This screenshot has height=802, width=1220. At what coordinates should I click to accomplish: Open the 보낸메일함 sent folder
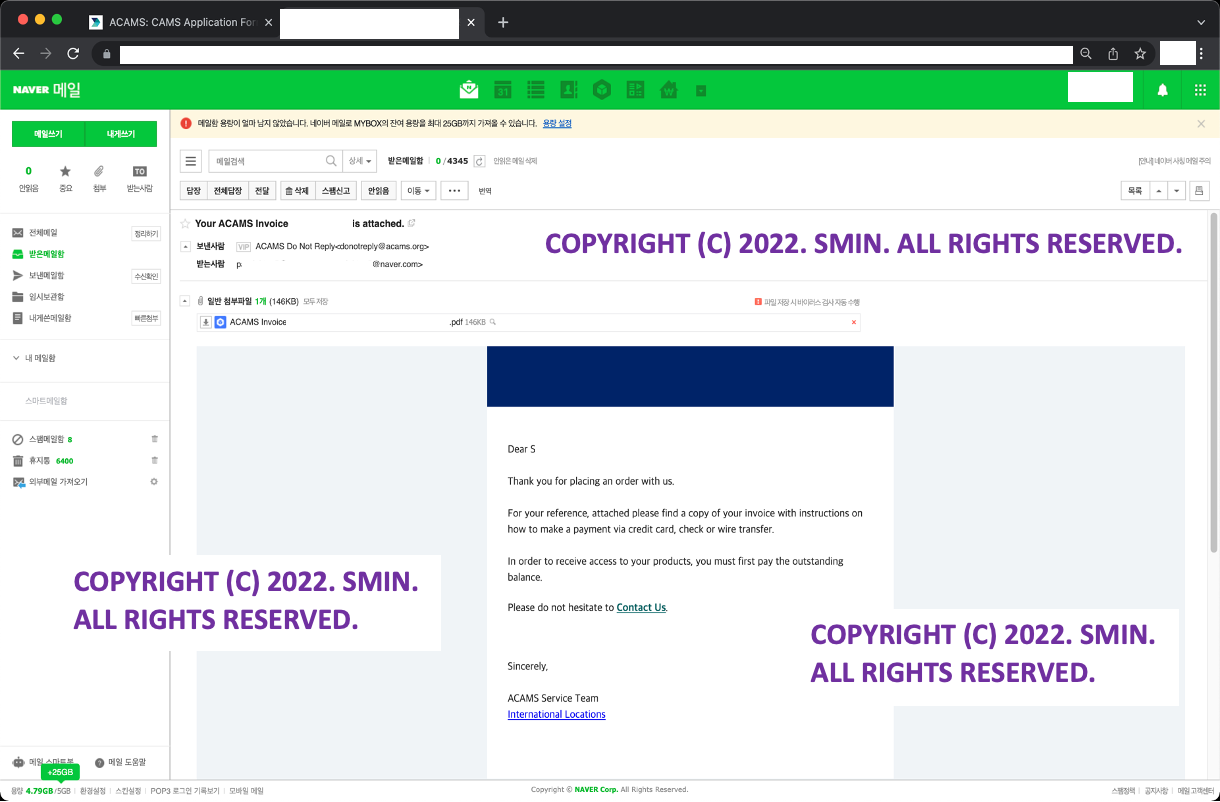click(x=46, y=275)
